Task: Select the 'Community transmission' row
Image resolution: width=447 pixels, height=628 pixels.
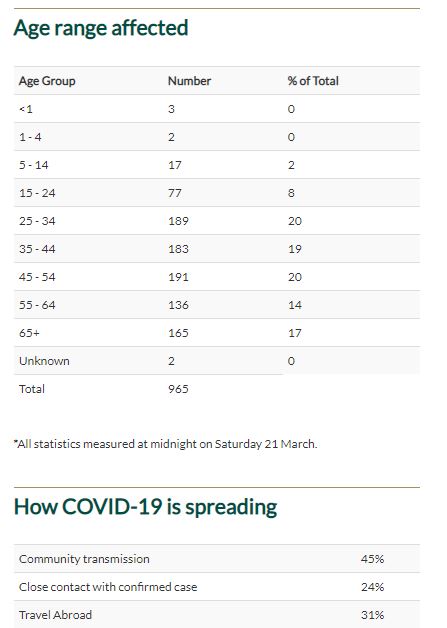Action: point(217,559)
